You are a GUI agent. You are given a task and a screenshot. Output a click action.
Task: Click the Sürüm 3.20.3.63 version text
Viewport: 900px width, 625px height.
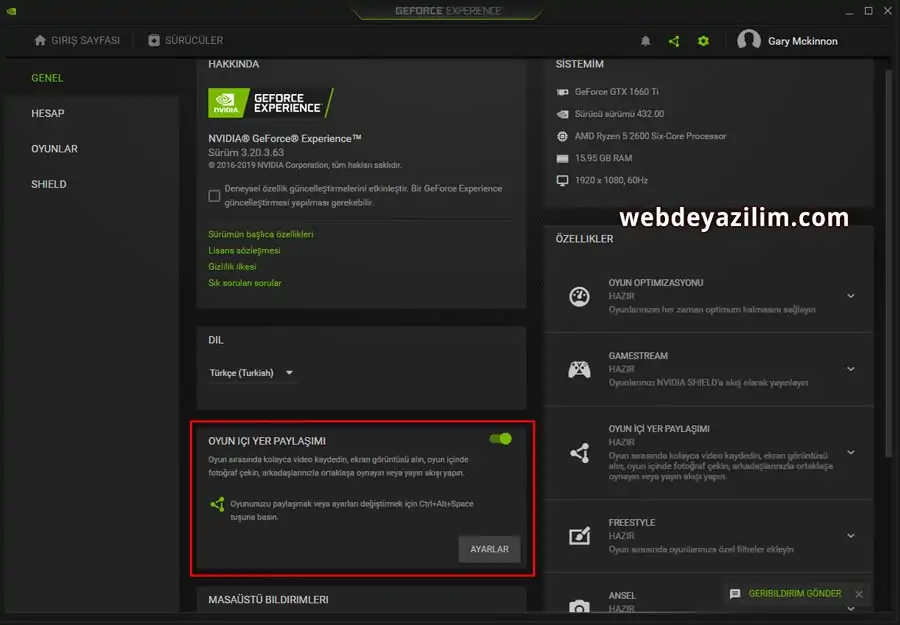coord(246,153)
